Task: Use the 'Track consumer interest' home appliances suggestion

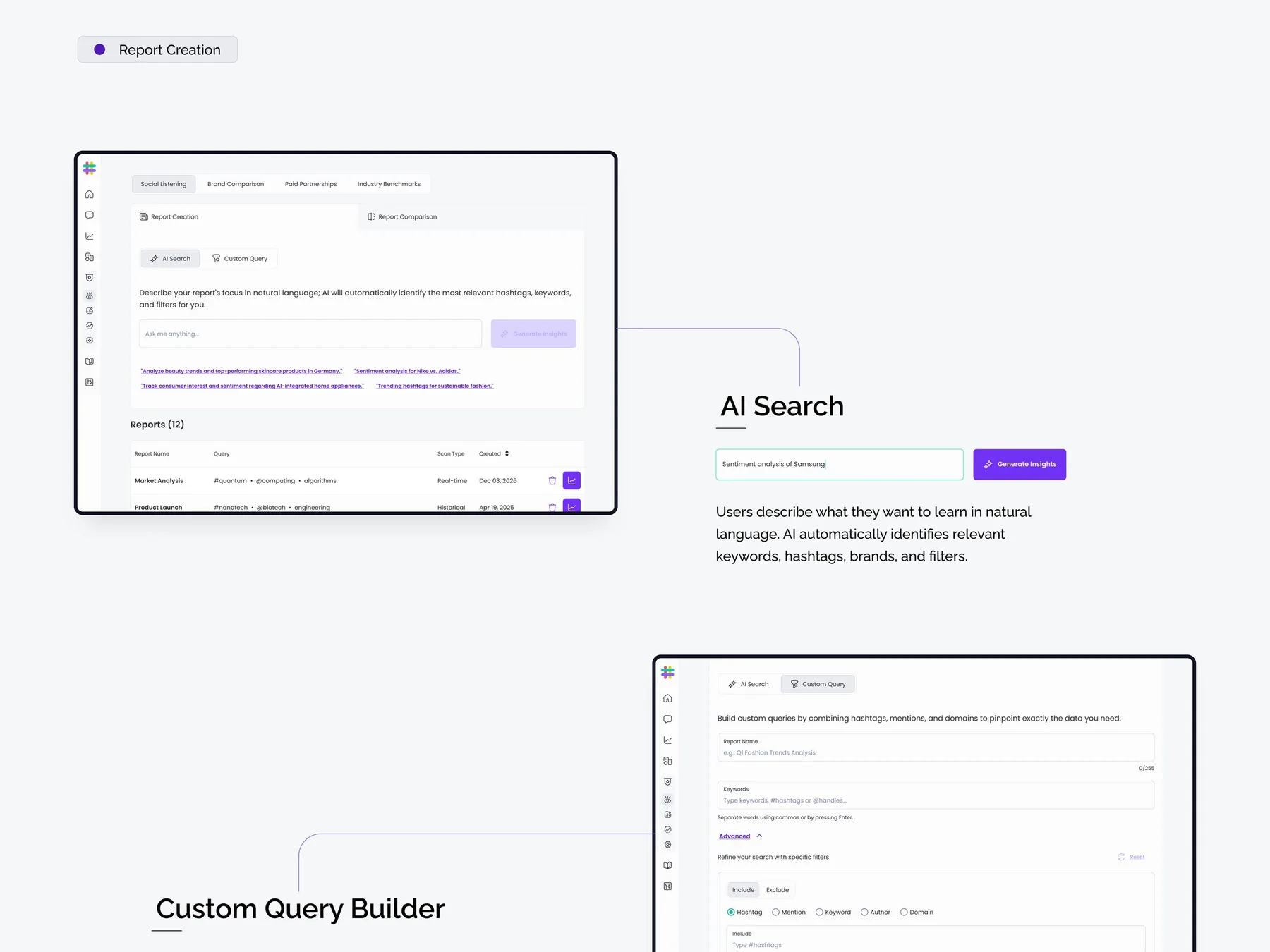Action: 252,386
